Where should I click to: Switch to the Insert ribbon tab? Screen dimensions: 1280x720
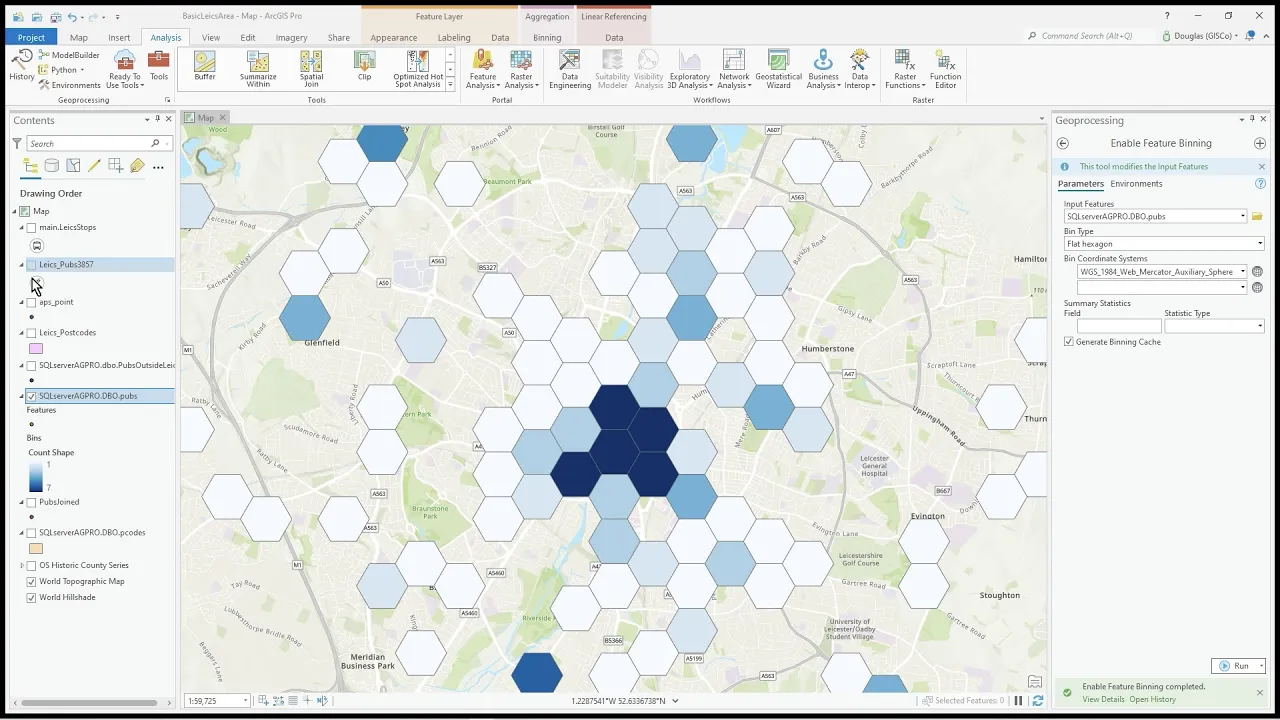[x=119, y=38]
